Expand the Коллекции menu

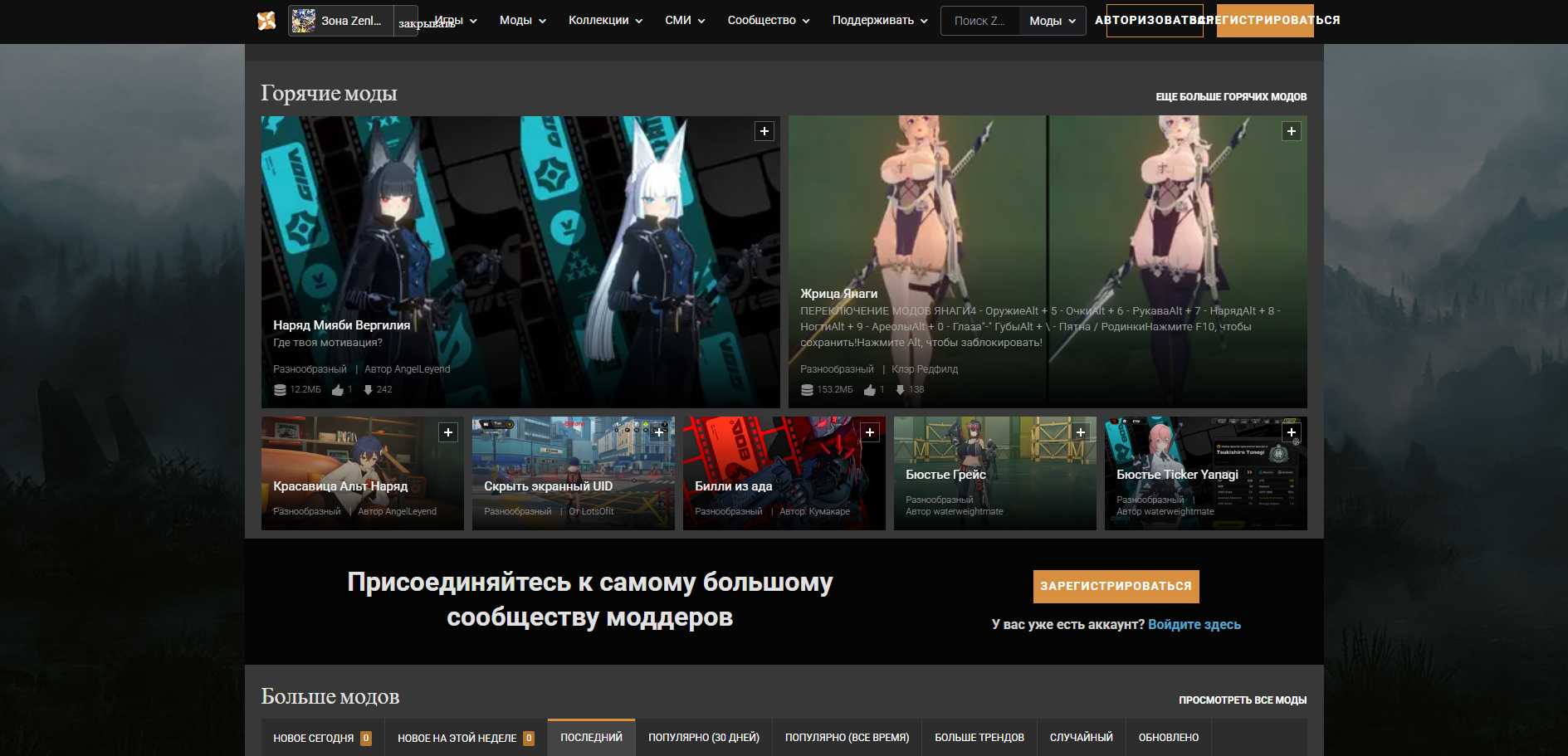point(605,21)
